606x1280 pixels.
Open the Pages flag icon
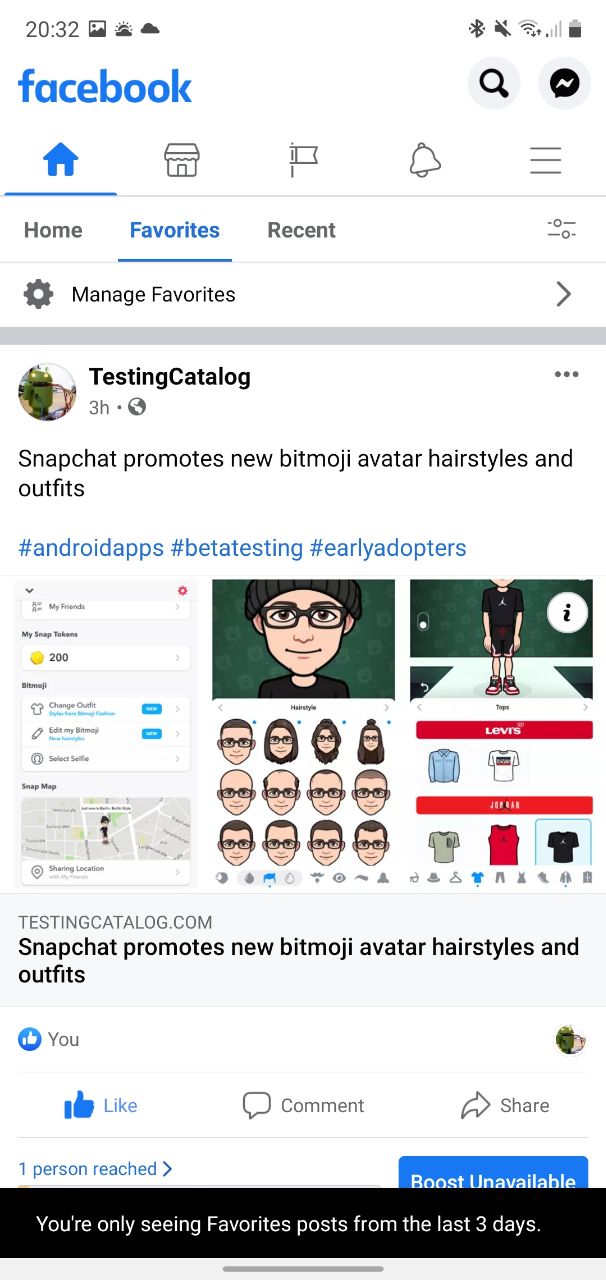point(303,160)
